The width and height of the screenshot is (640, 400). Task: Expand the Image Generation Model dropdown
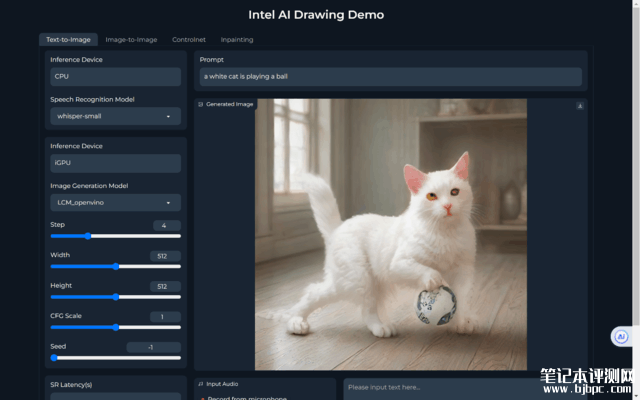pyautogui.click(x=116, y=203)
